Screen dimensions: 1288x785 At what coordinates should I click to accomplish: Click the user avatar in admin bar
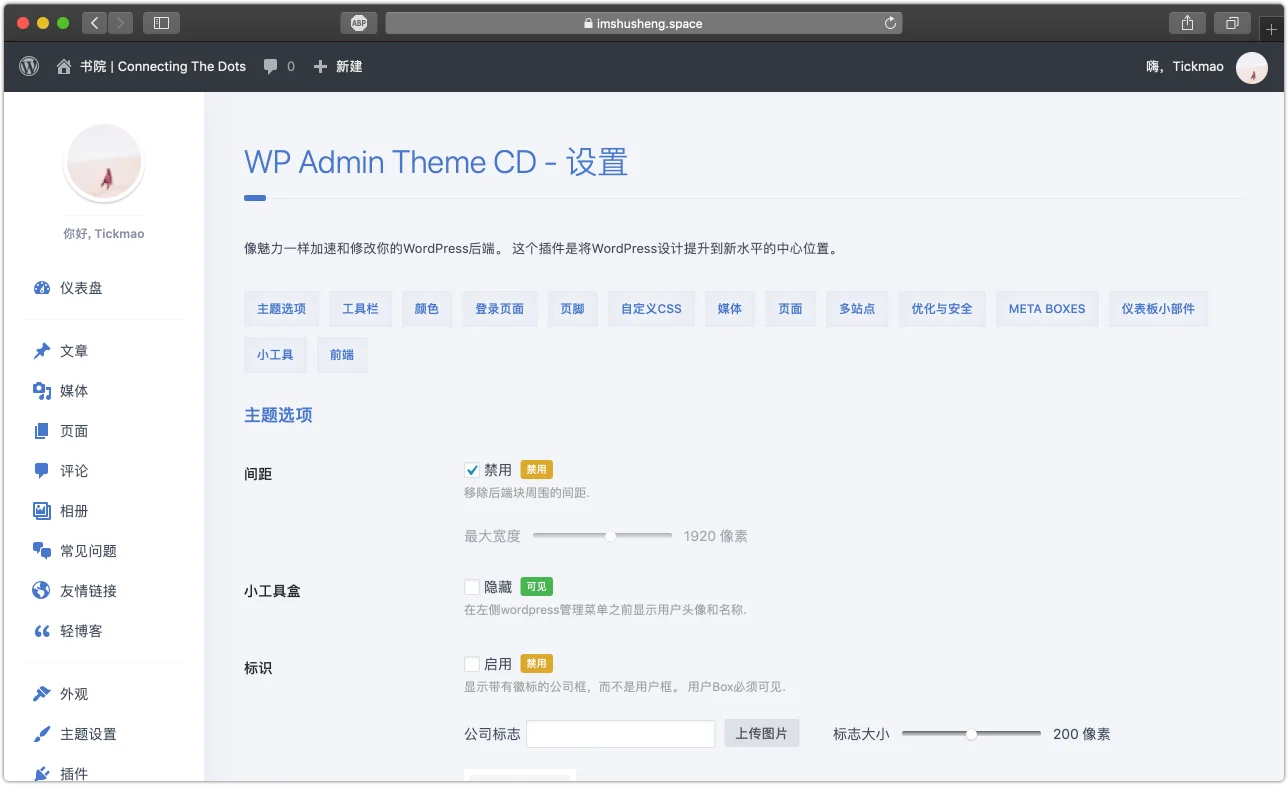[x=1251, y=67]
